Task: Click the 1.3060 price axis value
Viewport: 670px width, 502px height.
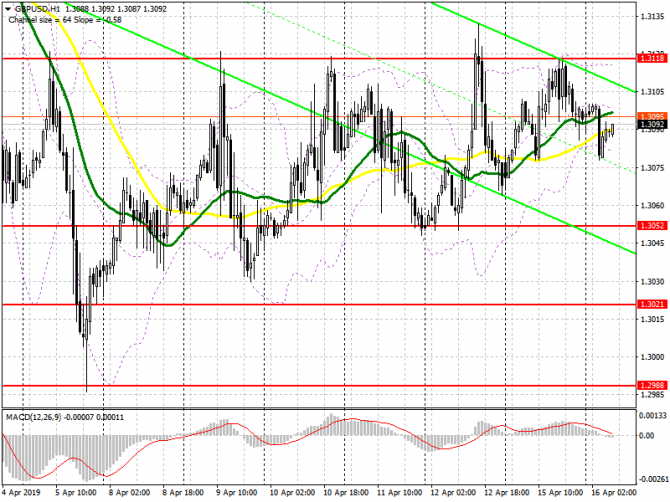Action: [x=652, y=205]
